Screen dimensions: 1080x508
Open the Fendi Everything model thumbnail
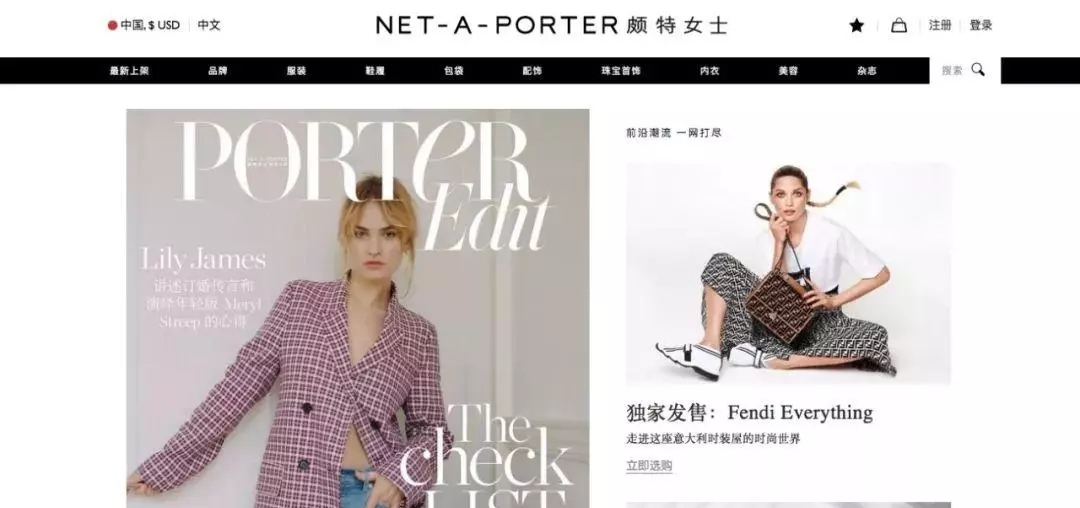coord(789,274)
